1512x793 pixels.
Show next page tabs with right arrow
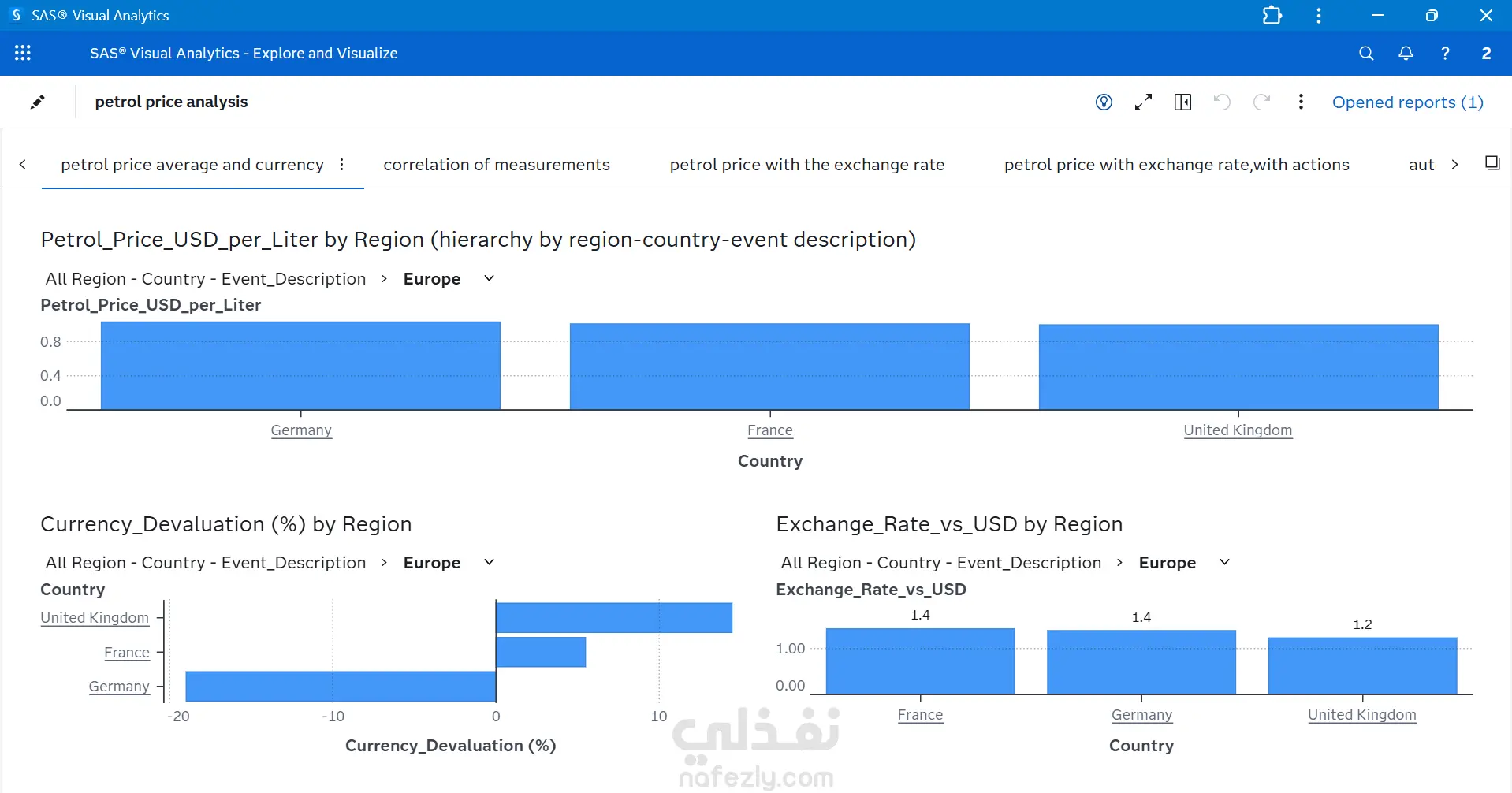(1454, 165)
